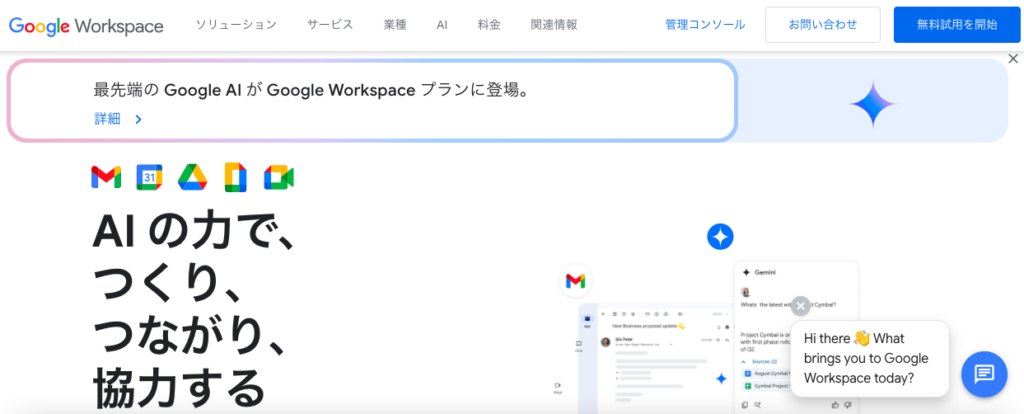Click the thumbs up icon in Gemini panel
The height and width of the screenshot is (414, 1024).
835,405
